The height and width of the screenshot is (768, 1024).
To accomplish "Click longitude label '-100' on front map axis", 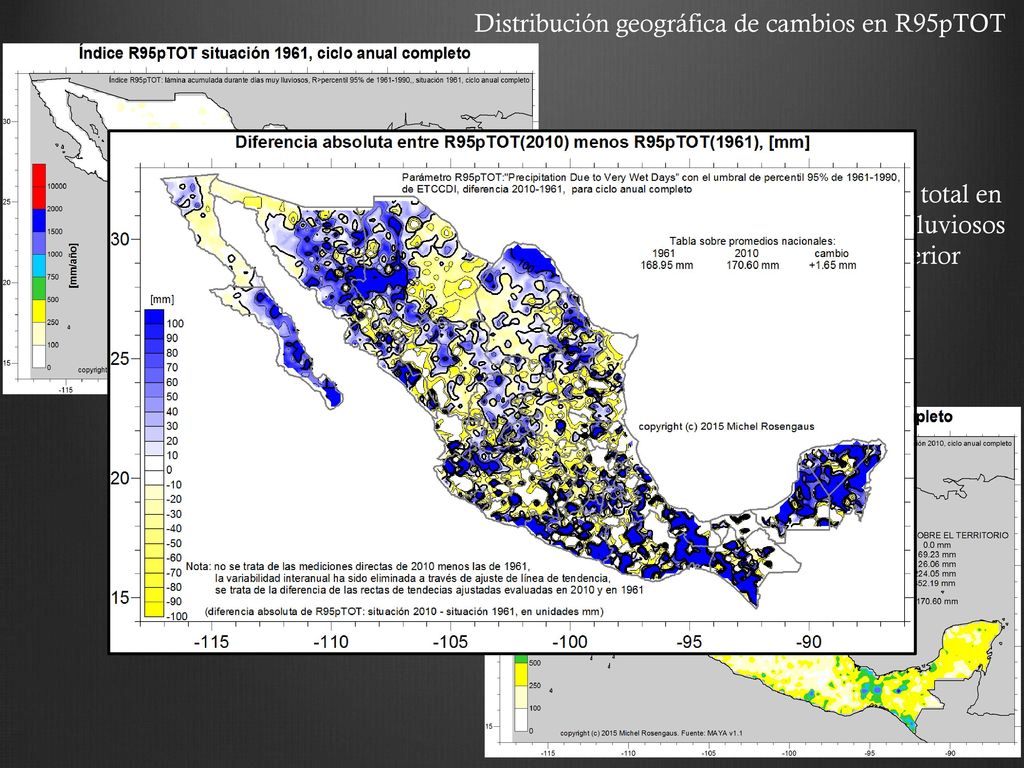I will [569, 642].
